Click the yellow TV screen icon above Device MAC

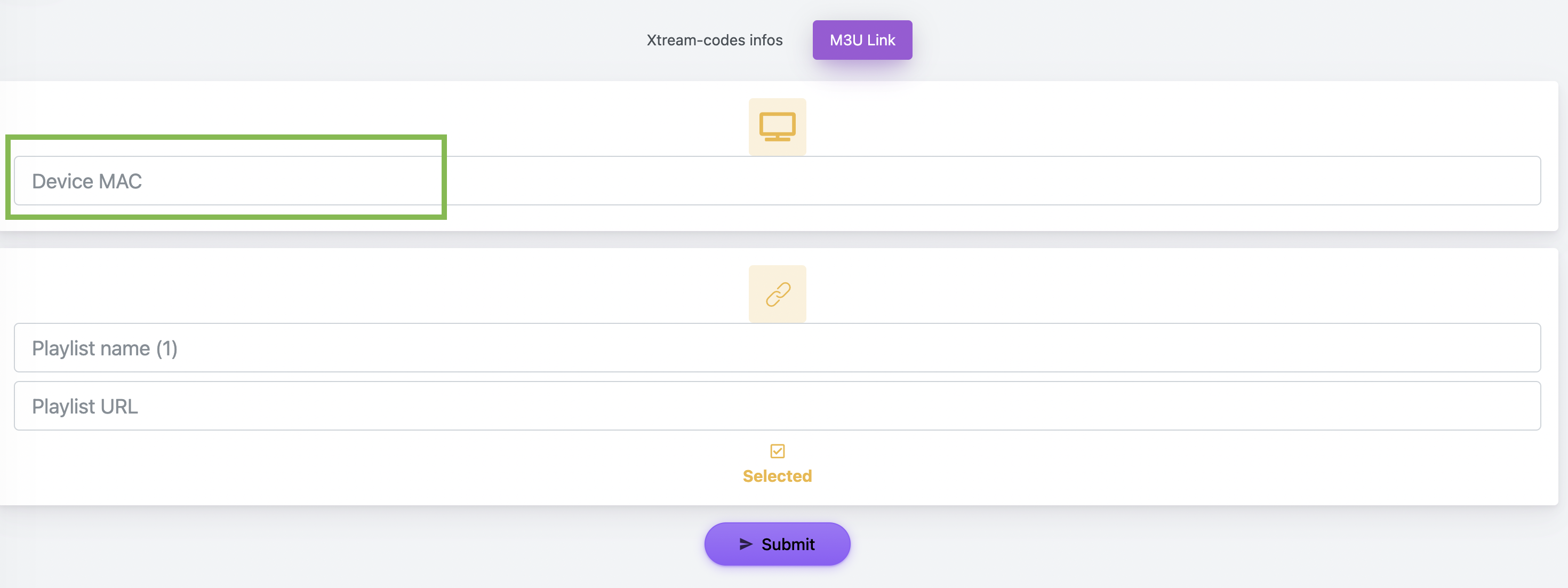coord(777,126)
